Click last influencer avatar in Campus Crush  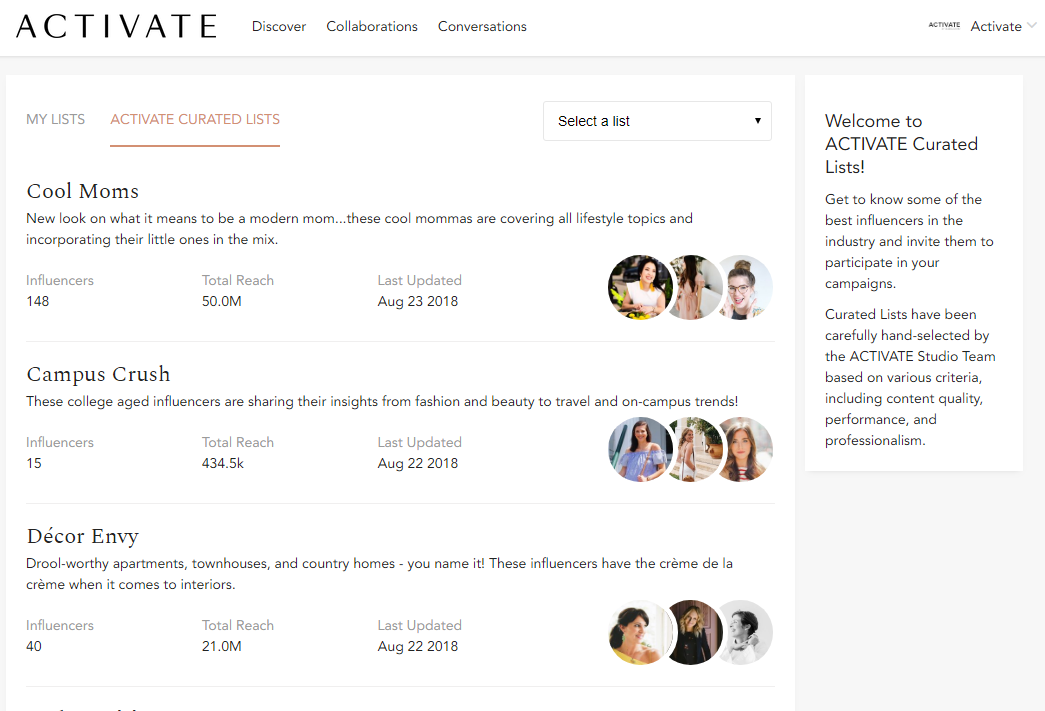pyautogui.click(x=747, y=450)
